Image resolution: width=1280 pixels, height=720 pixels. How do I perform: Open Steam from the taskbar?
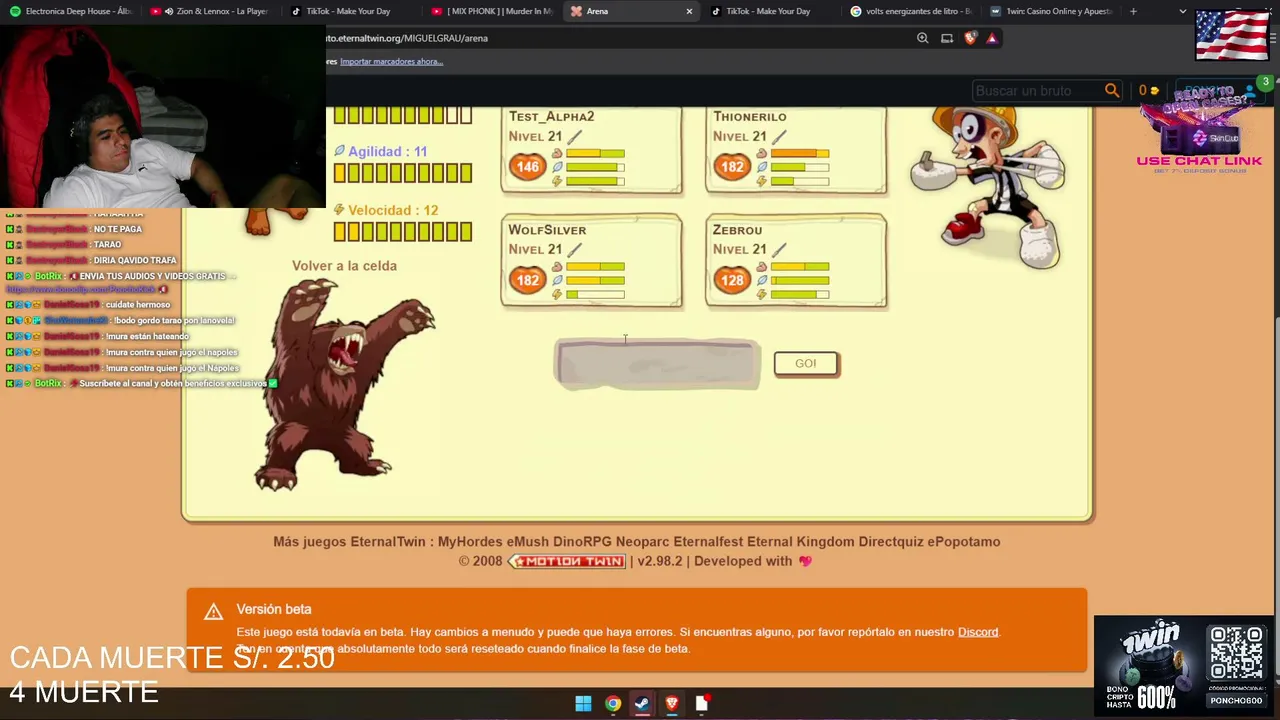click(x=642, y=703)
